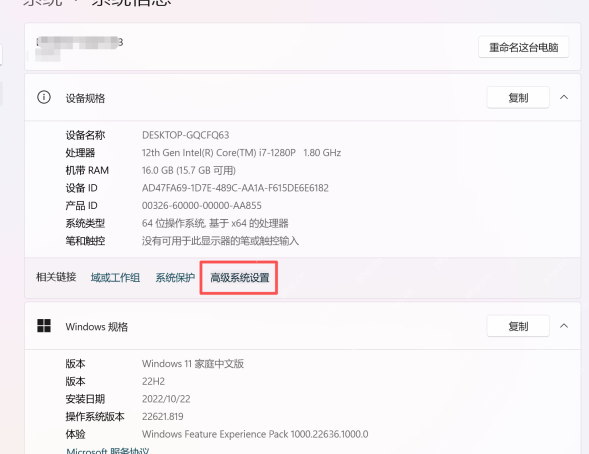This screenshot has width=589, height=454.
Task: Select processor text 12th Gen Intel i7-1280P
Action: (x=241, y=153)
